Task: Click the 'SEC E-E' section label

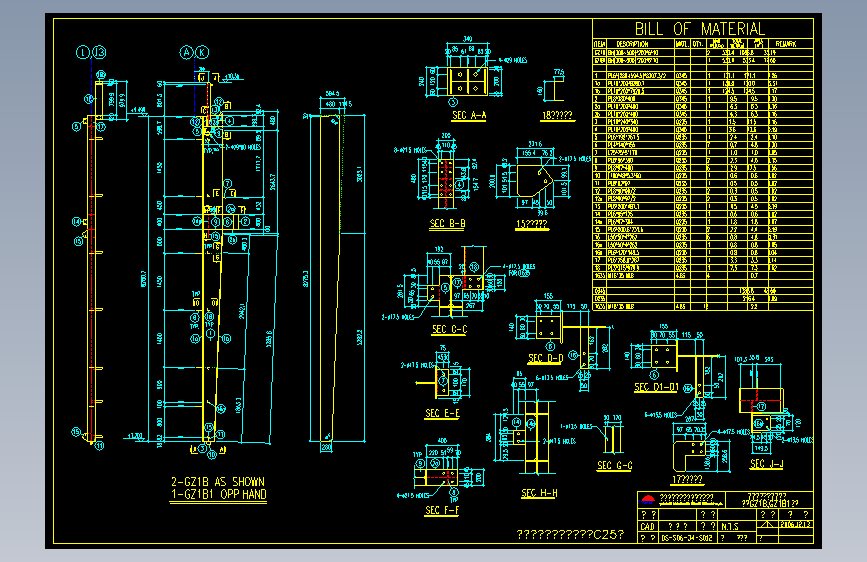Action: (x=442, y=413)
